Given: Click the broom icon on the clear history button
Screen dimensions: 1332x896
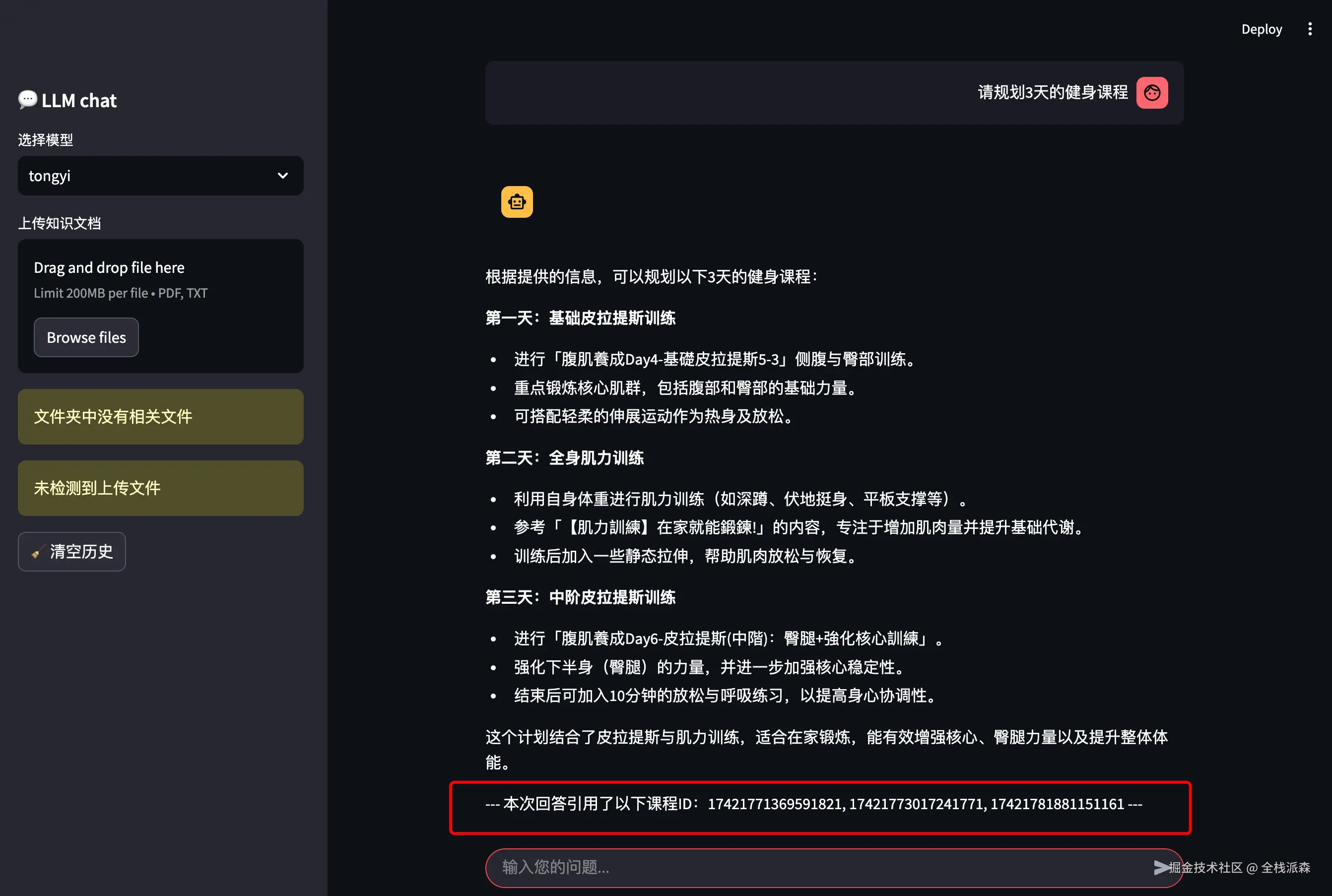Looking at the screenshot, I should (x=37, y=551).
